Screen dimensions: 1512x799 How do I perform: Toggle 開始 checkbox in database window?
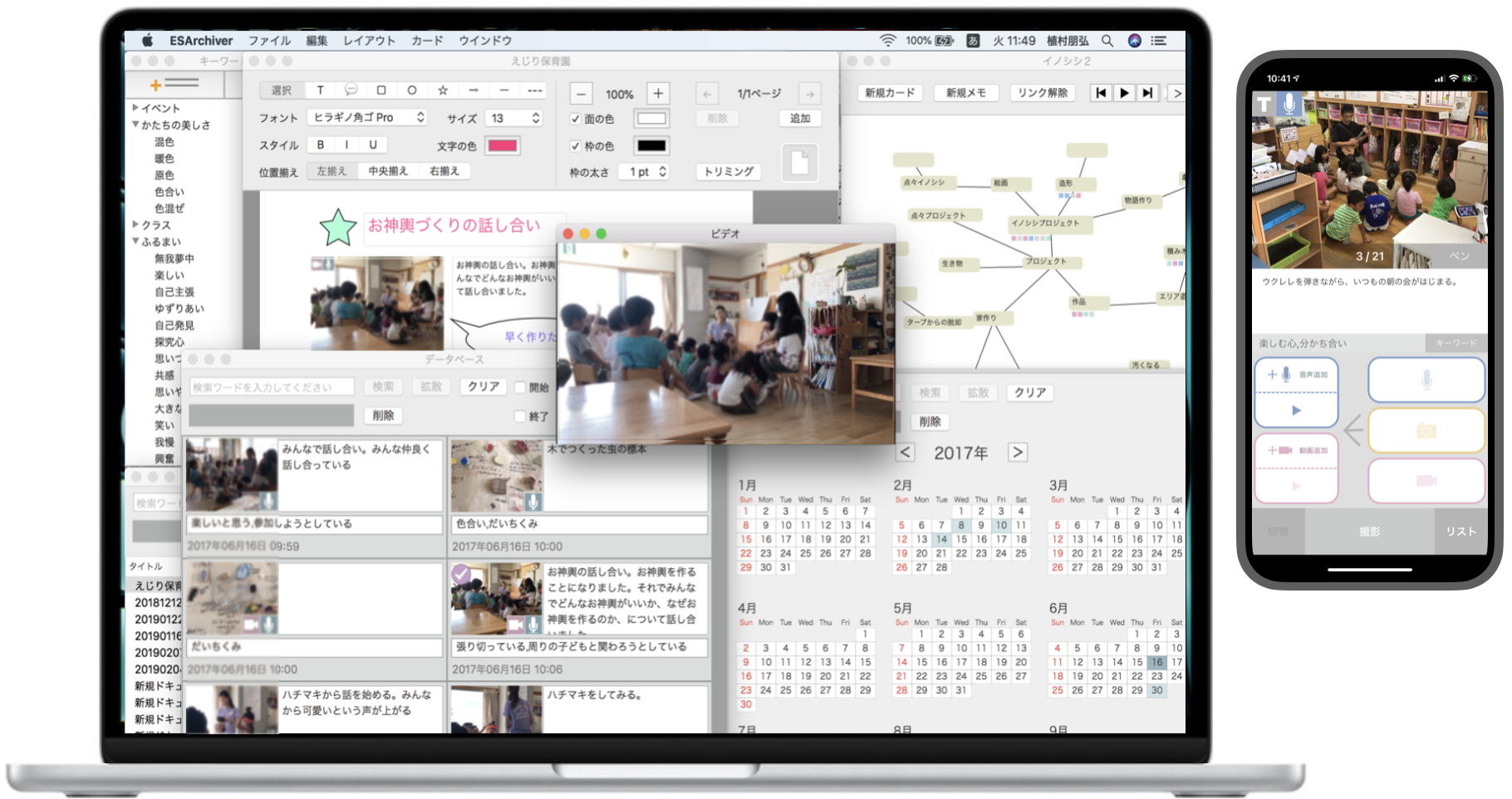pos(520,387)
